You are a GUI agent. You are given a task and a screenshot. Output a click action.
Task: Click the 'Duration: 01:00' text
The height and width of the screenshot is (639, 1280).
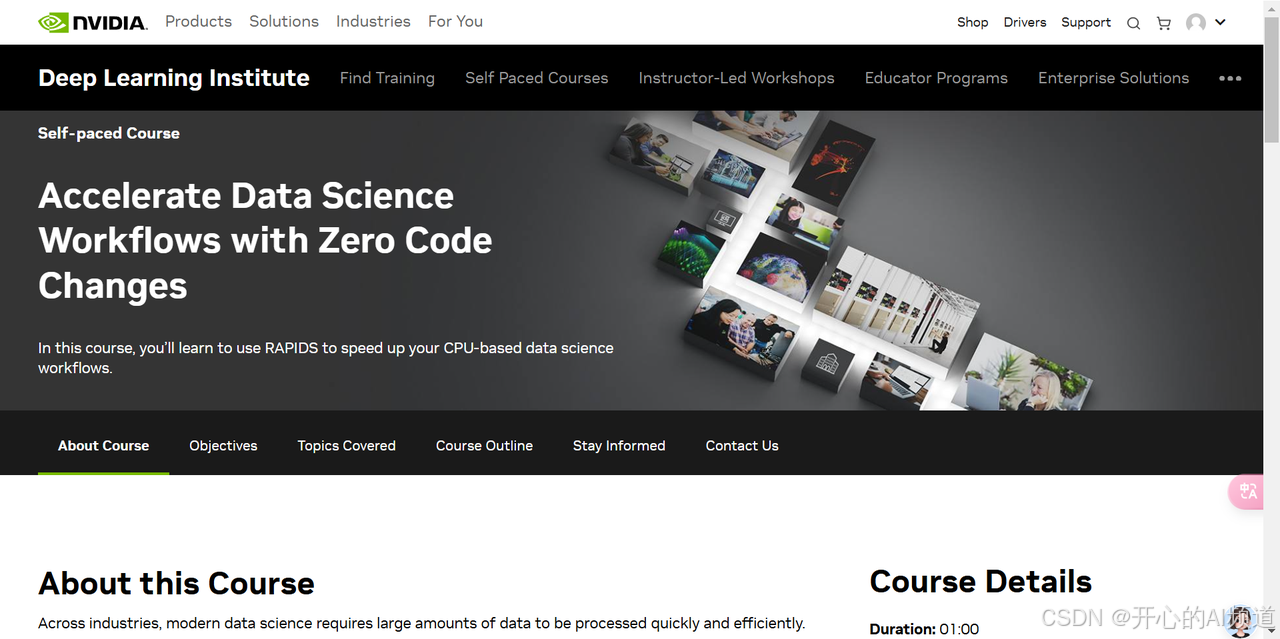924,629
